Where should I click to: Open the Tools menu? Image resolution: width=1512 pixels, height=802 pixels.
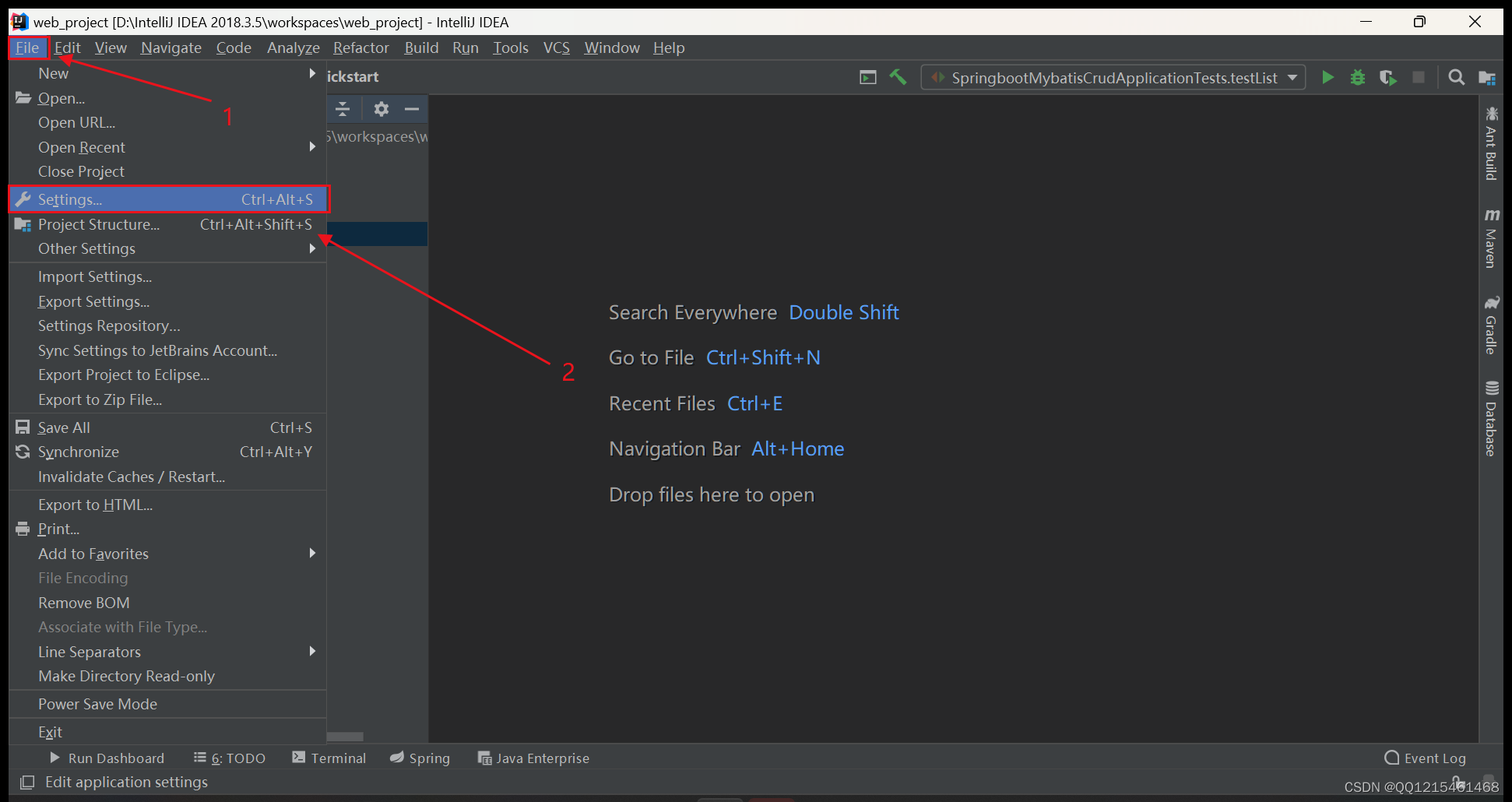[511, 47]
